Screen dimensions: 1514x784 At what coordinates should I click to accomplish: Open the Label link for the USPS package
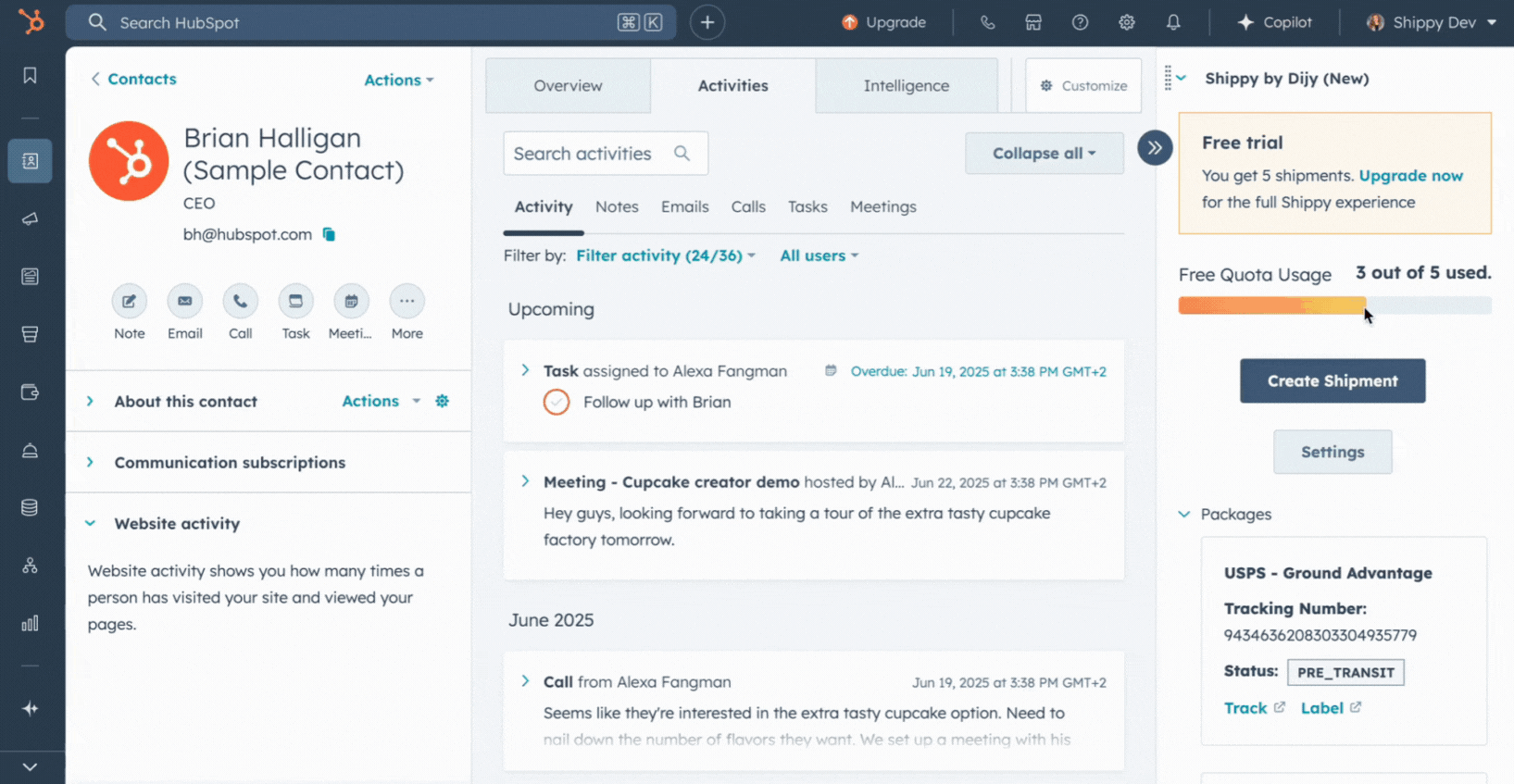[1331, 707]
